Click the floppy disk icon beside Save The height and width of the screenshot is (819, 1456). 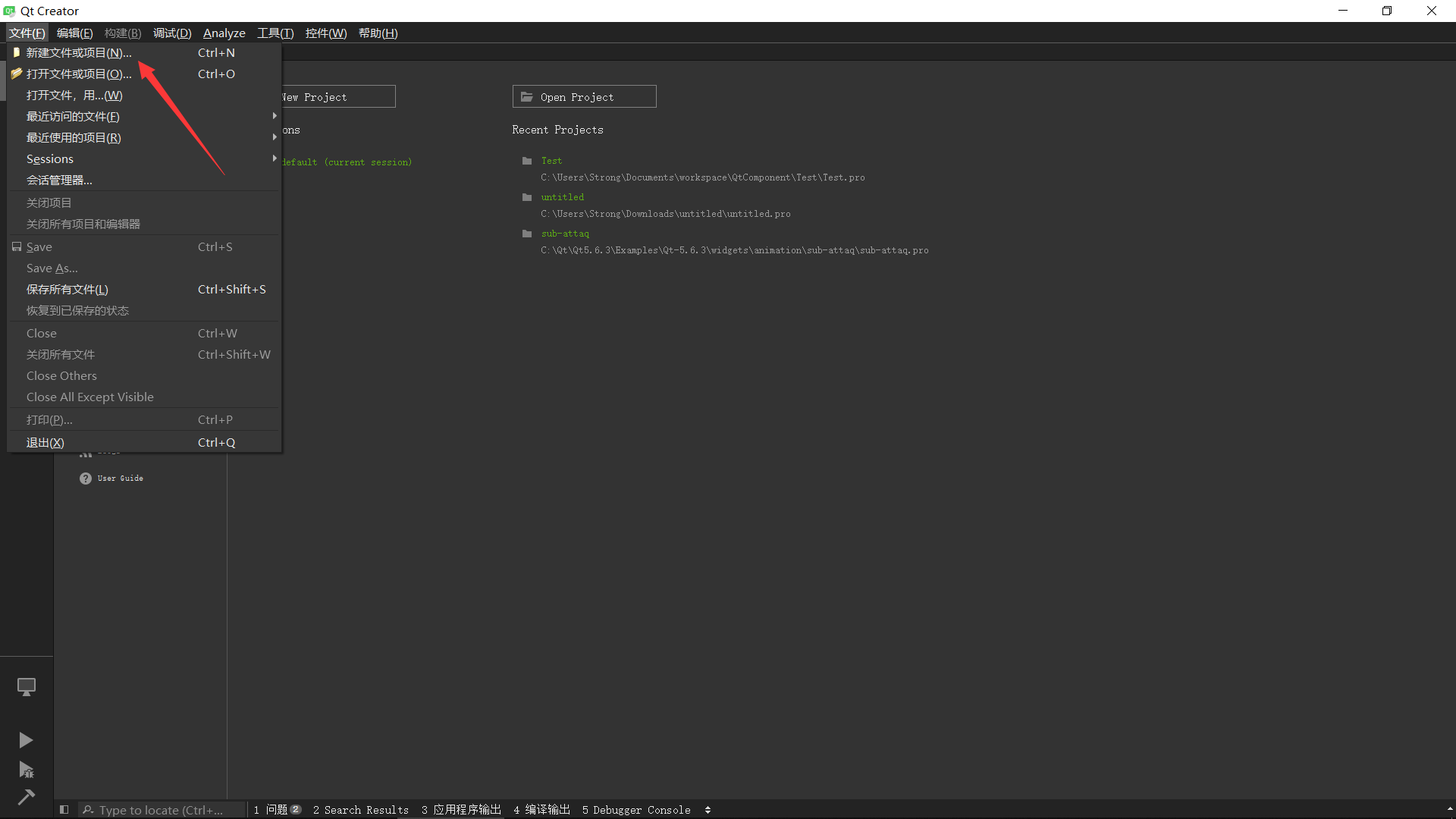(17, 246)
